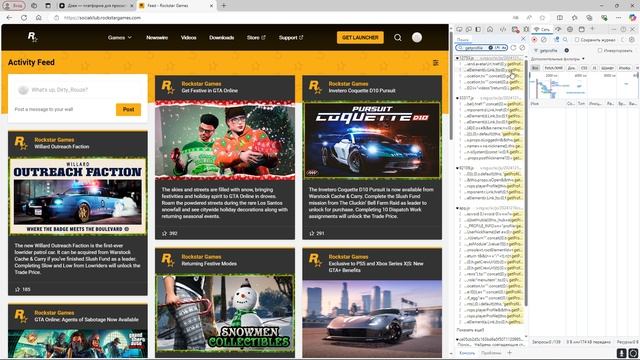Like the Get Festive in GTA Online star

click(164, 233)
